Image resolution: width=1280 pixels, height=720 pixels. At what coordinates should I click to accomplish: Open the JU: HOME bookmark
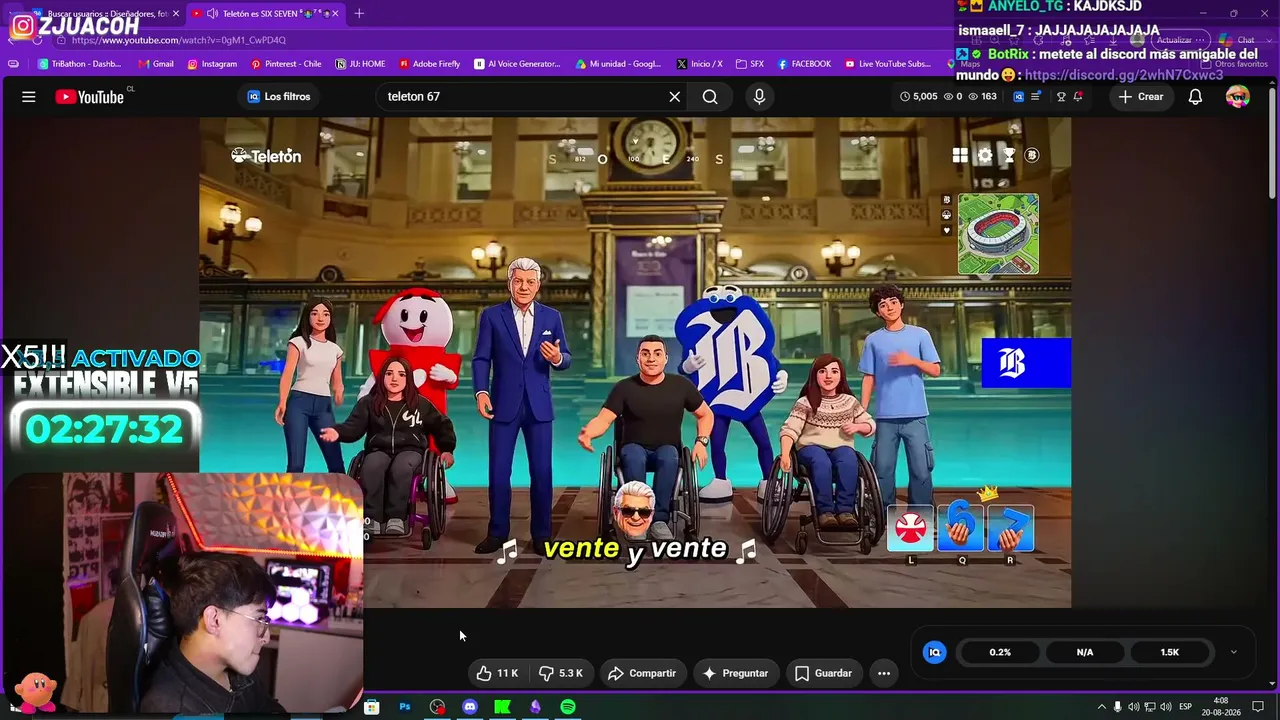coord(360,64)
